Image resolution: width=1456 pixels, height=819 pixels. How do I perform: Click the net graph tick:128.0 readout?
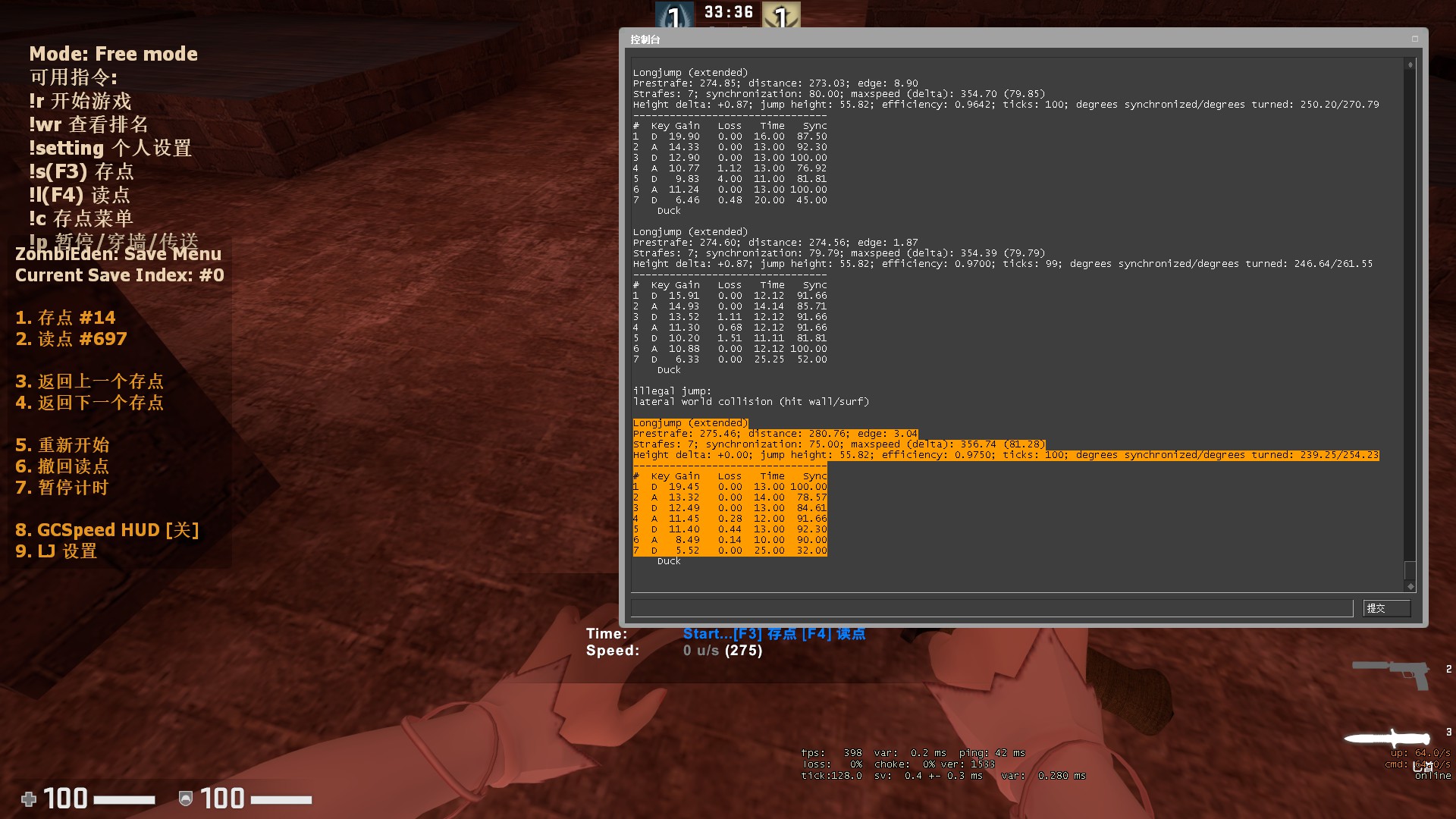tap(831, 776)
